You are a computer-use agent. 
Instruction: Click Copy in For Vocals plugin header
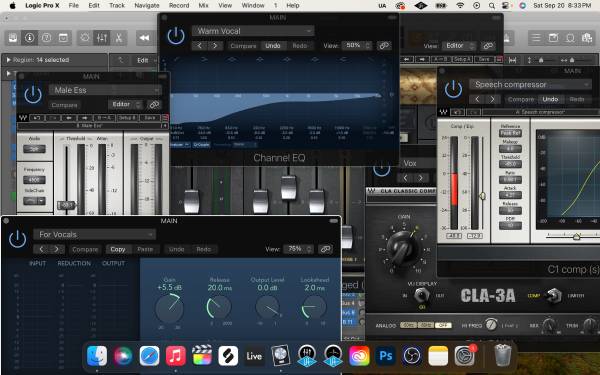(x=118, y=249)
